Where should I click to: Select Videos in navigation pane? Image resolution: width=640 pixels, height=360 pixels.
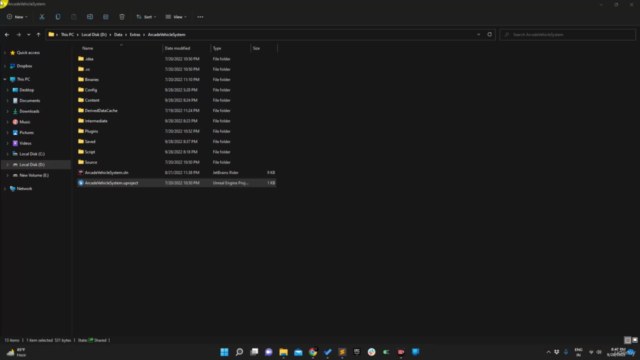coord(25,143)
